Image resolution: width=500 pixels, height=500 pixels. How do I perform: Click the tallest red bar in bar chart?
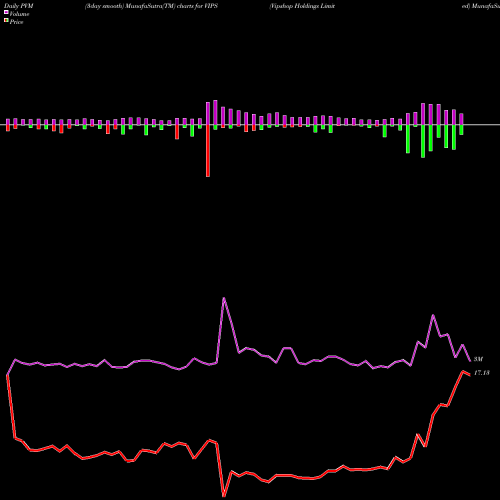[x=208, y=151]
